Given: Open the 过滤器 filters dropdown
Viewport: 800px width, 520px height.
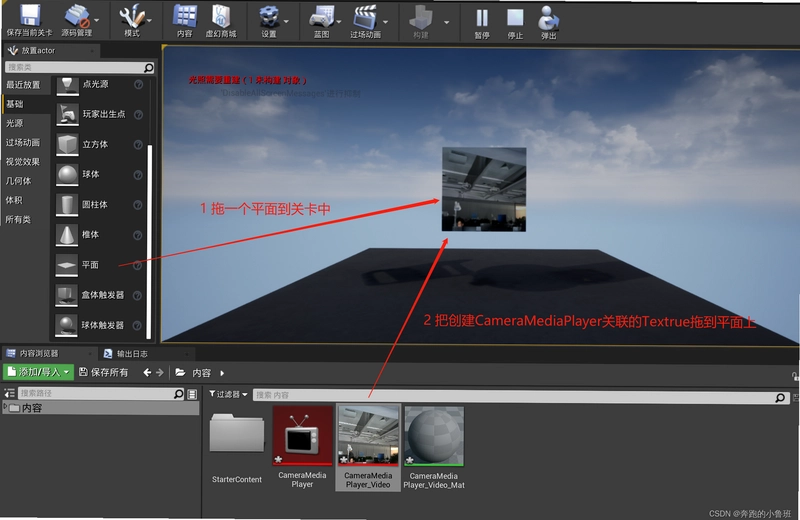Looking at the screenshot, I should coord(228,394).
